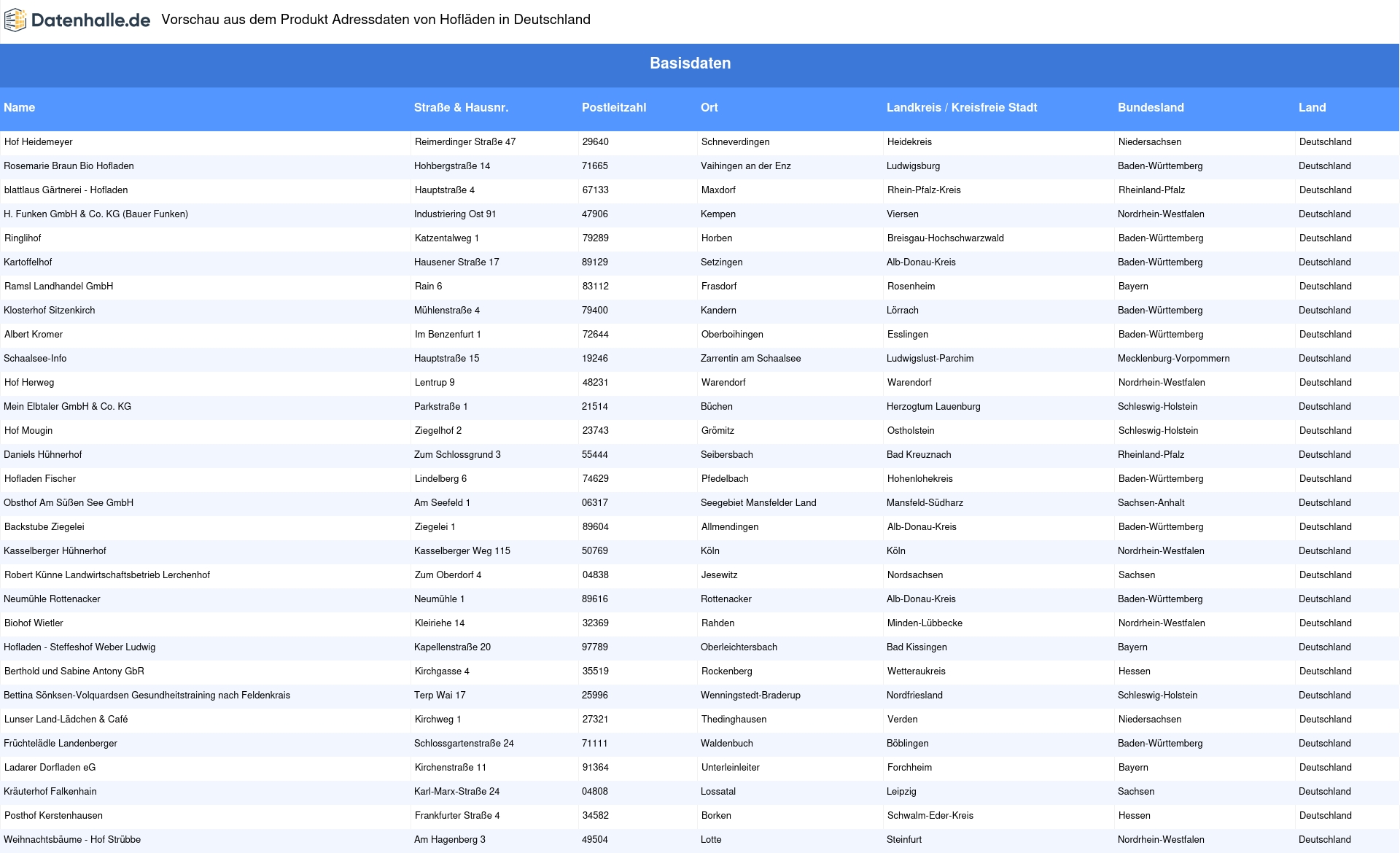Image resolution: width=1400 pixels, height=853 pixels.
Task: Click Früchtelädle Landenberger name cell
Action: [61, 744]
